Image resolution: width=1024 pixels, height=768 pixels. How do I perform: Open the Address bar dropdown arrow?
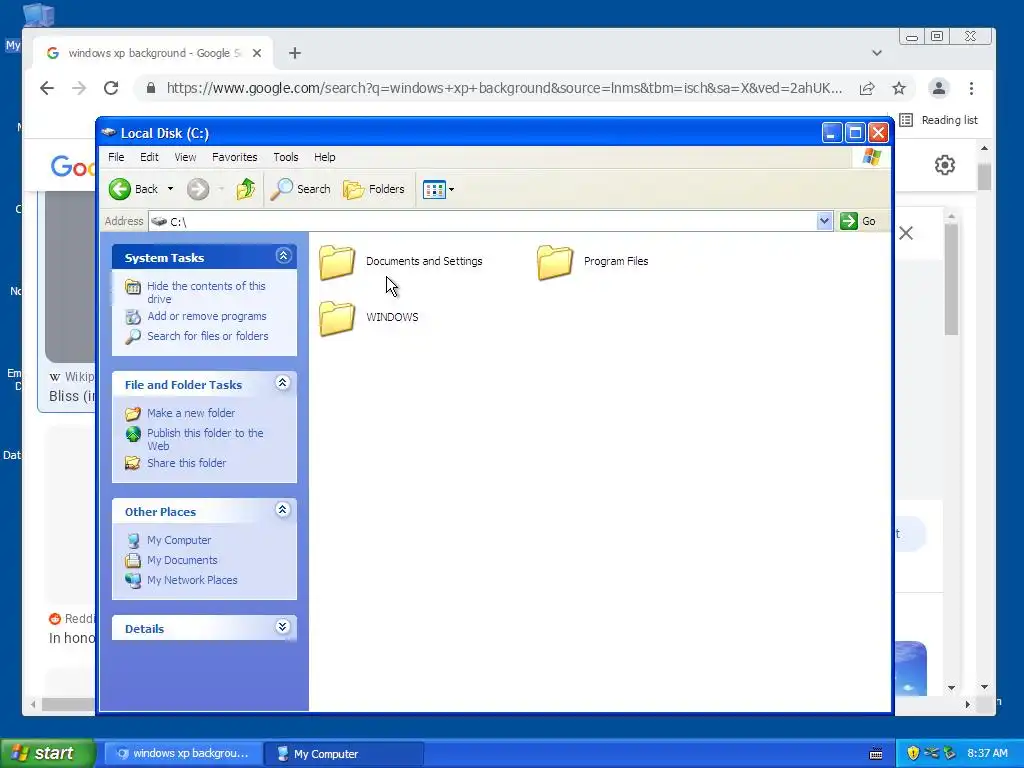point(824,221)
